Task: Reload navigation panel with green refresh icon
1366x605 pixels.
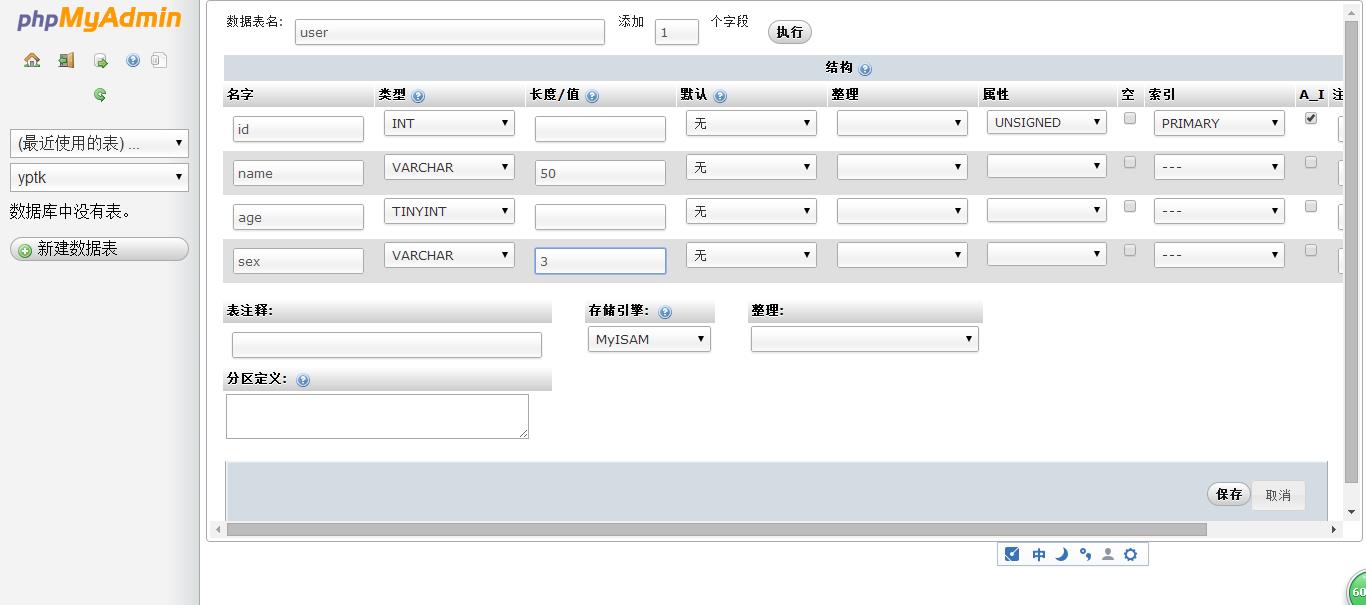Action: pyautogui.click(x=100, y=95)
